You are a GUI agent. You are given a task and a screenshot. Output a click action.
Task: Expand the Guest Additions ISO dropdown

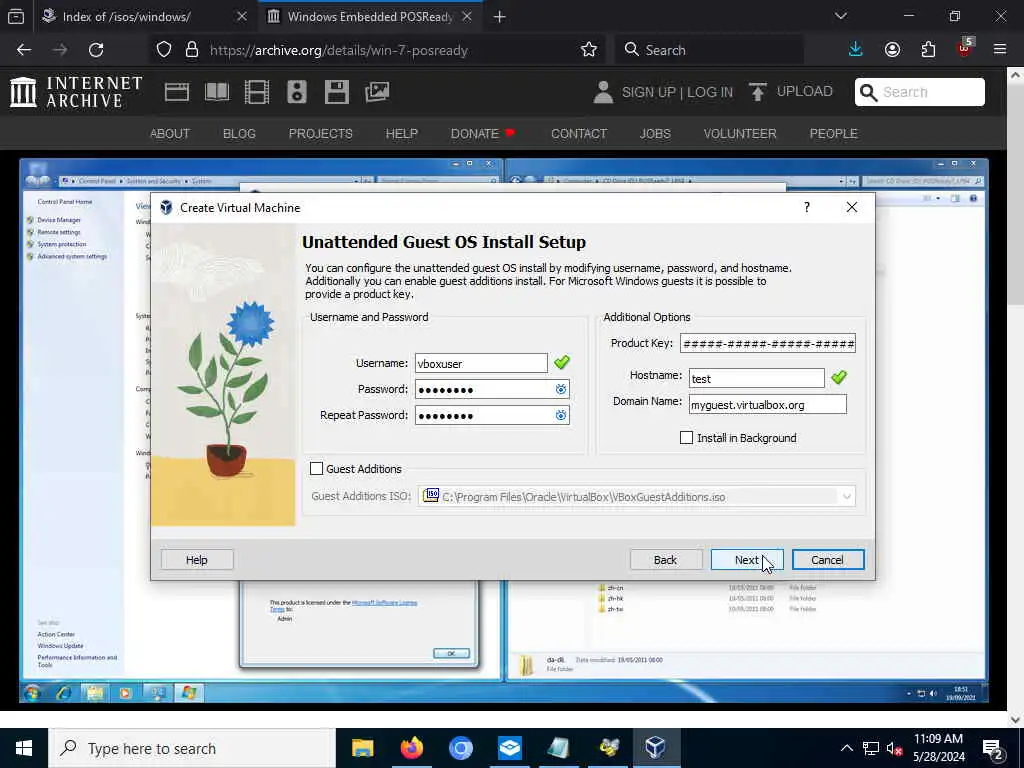(x=846, y=497)
